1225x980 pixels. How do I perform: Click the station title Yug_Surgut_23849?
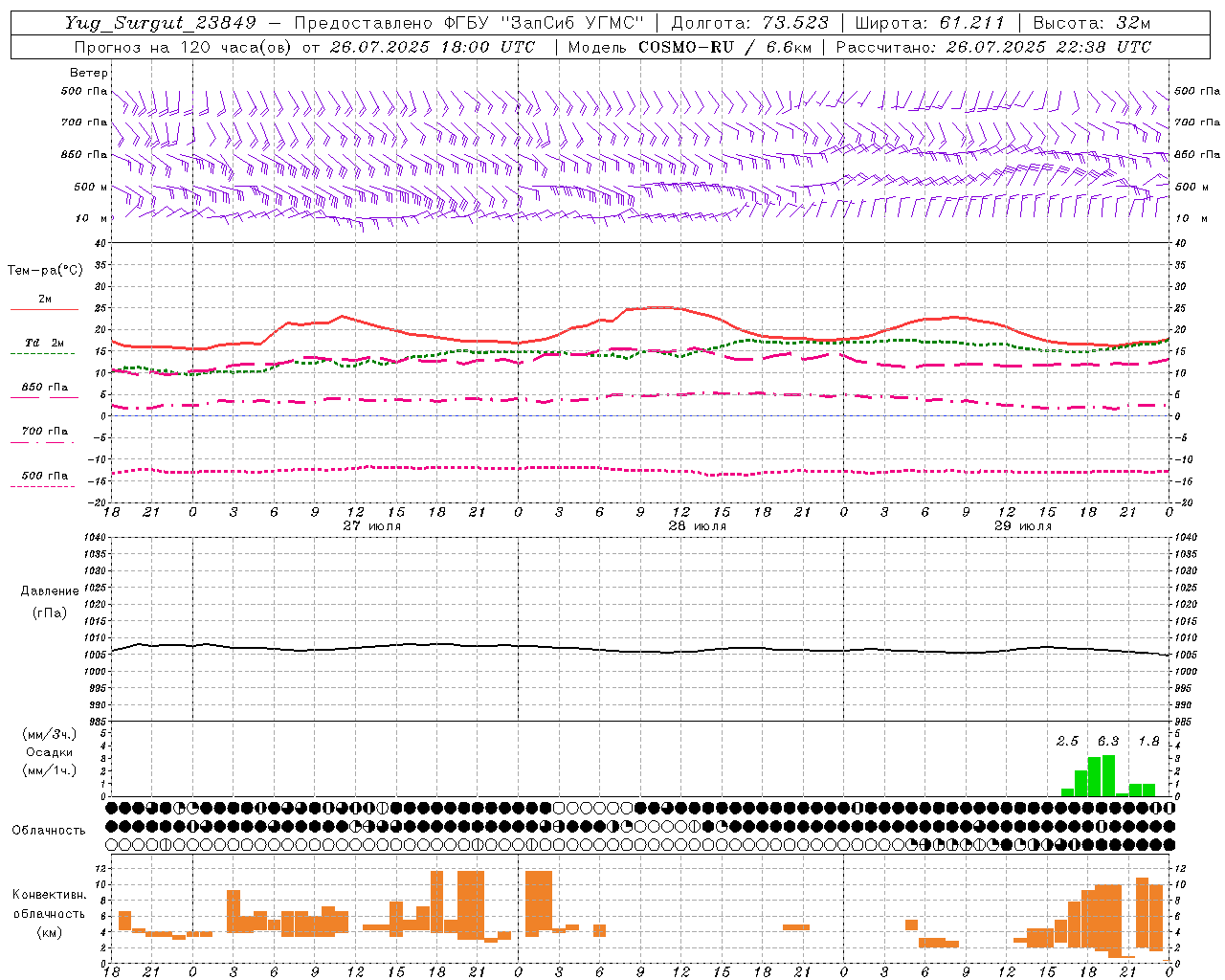pos(160,23)
